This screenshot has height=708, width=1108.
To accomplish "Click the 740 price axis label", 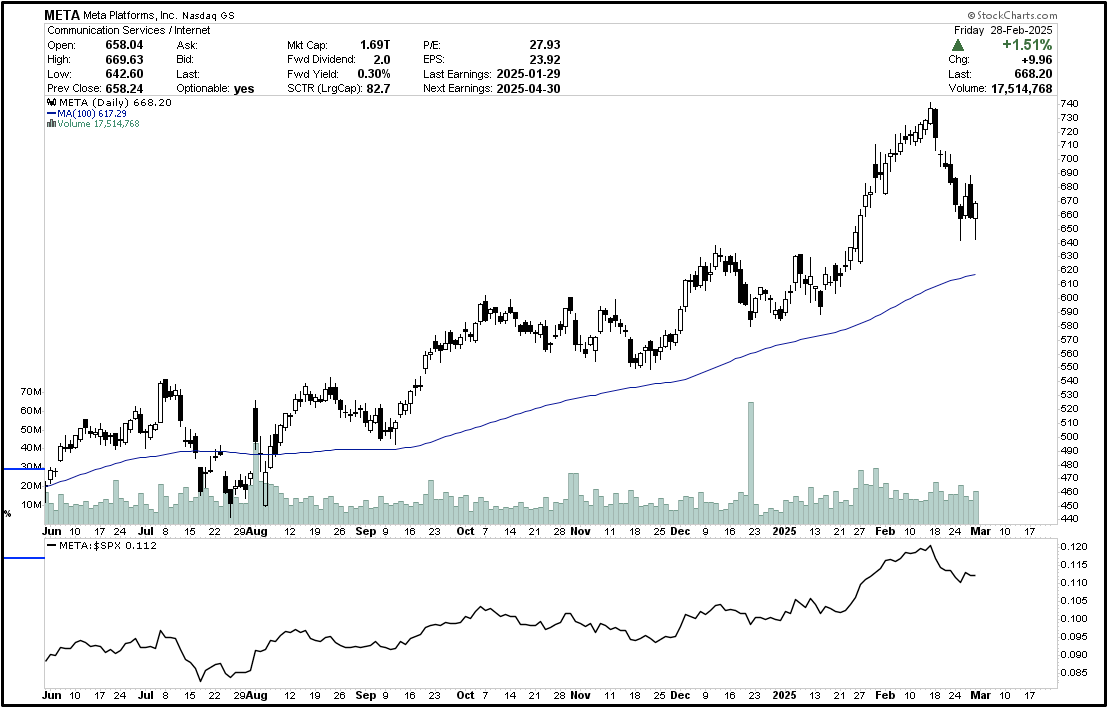I will (1069, 104).
